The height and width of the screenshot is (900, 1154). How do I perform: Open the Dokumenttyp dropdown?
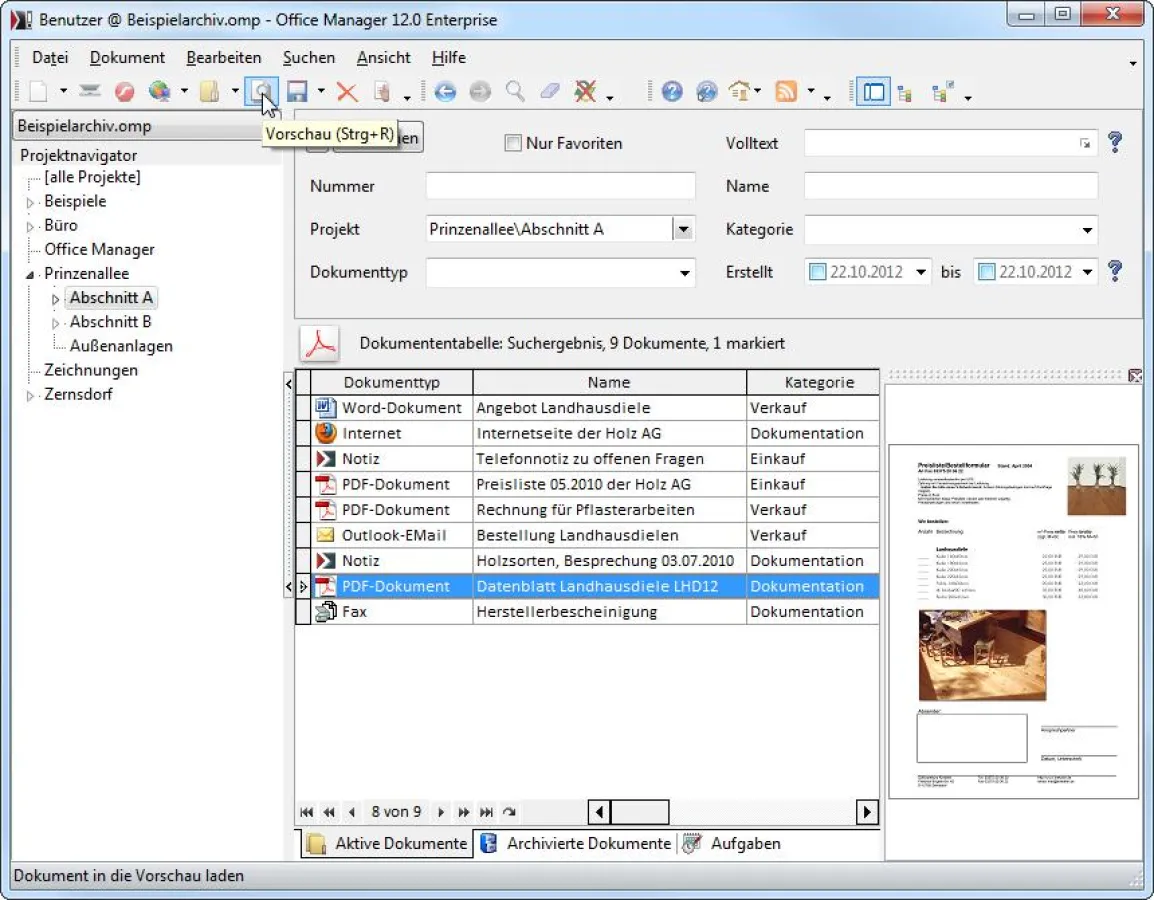point(684,272)
